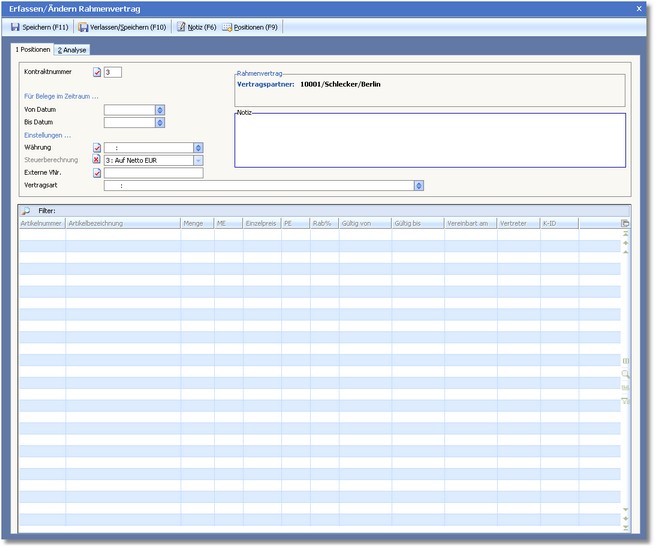Screen dimensions: 655x548
Task: Close the Rahmenvertrag window
Action: 639,8
